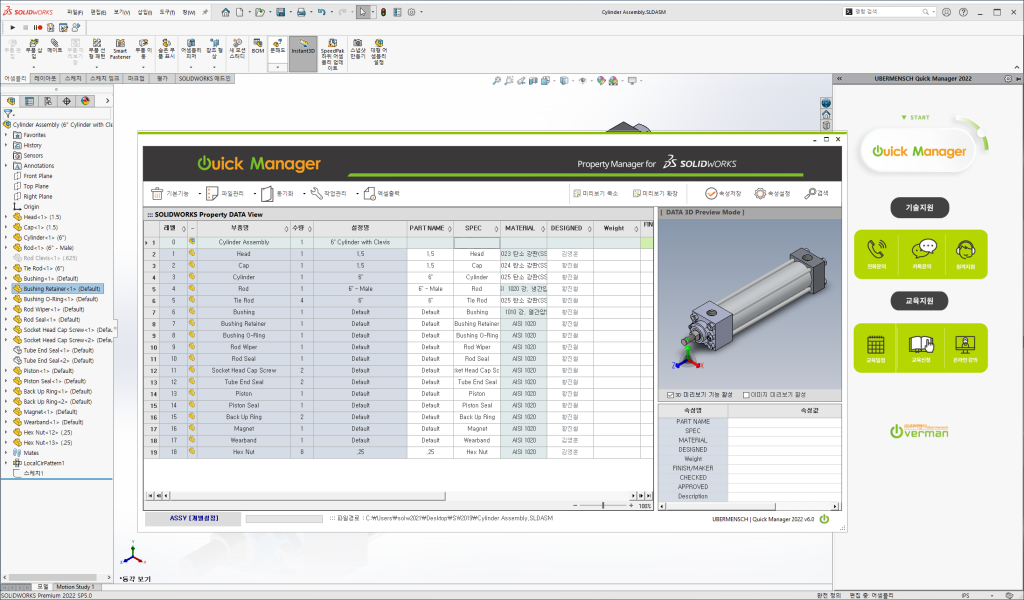Expand the Annotations tree node
The image size is (1024, 600).
[7, 166]
